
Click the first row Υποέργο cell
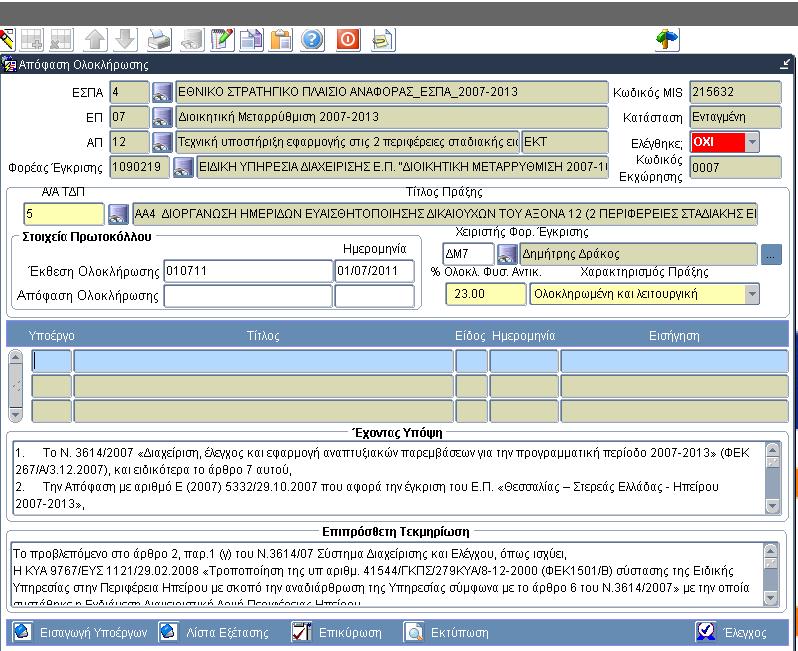point(51,361)
